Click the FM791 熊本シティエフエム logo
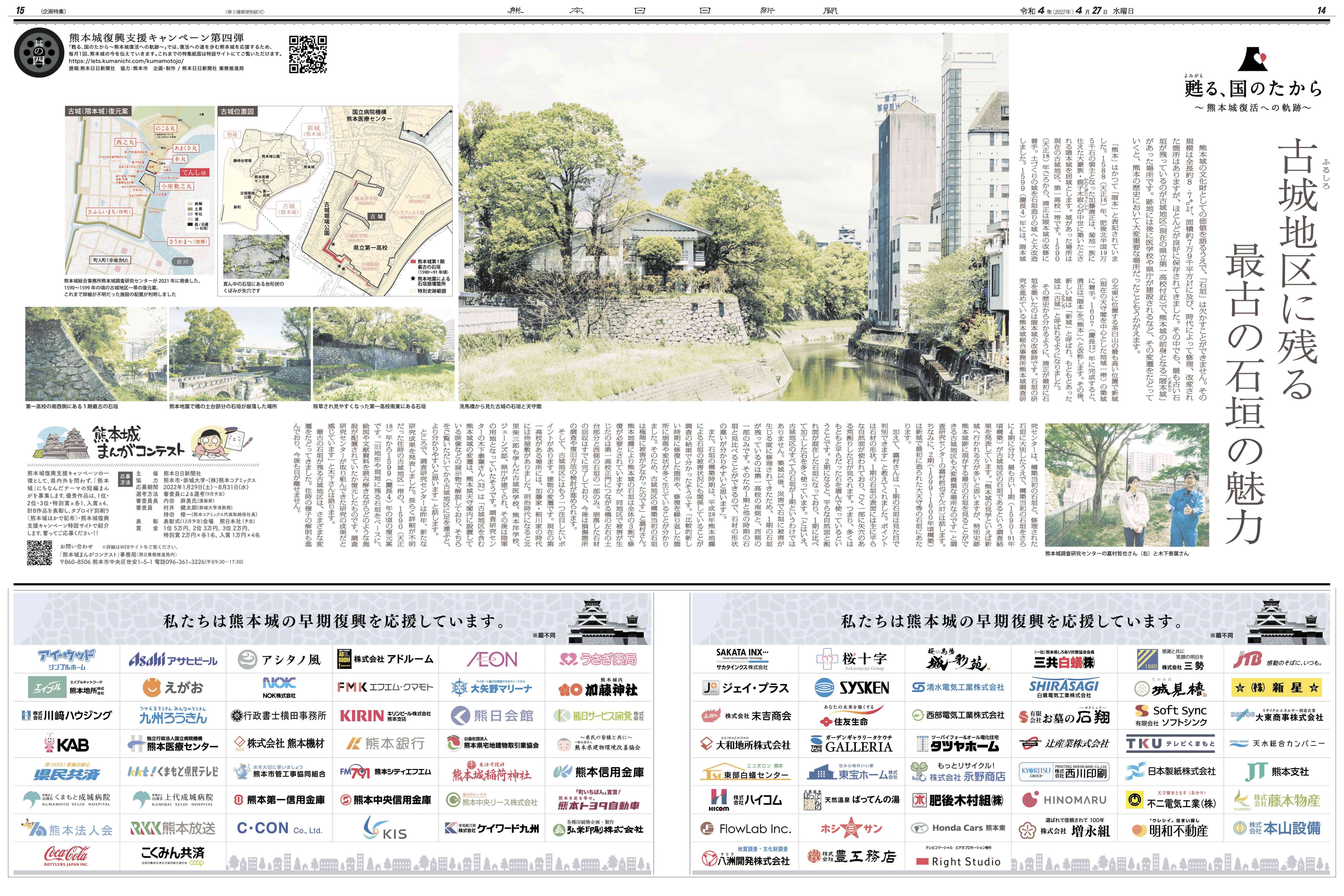 [x=386, y=772]
